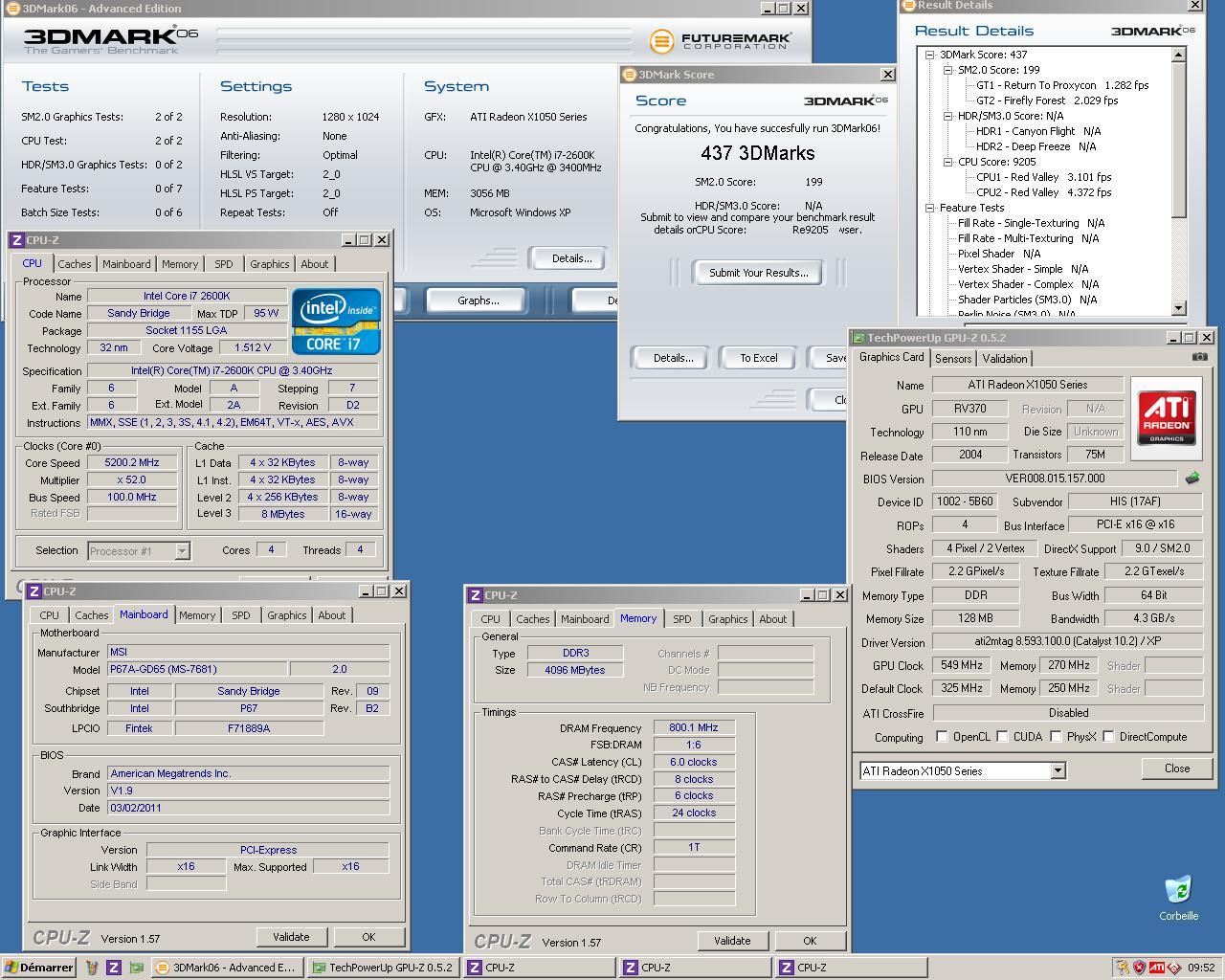Click the tray icon just left of the clock
Viewport: 1225px width, 980px height.
1174,968
